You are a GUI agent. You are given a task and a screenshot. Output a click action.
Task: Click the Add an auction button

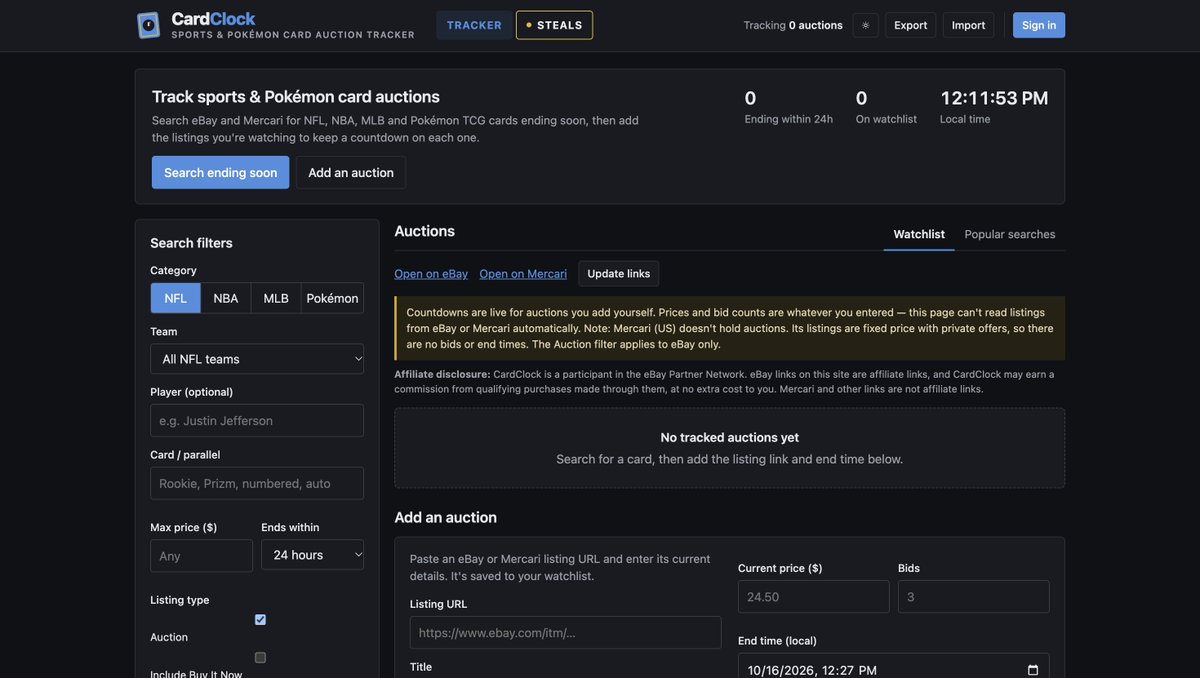[x=351, y=172]
